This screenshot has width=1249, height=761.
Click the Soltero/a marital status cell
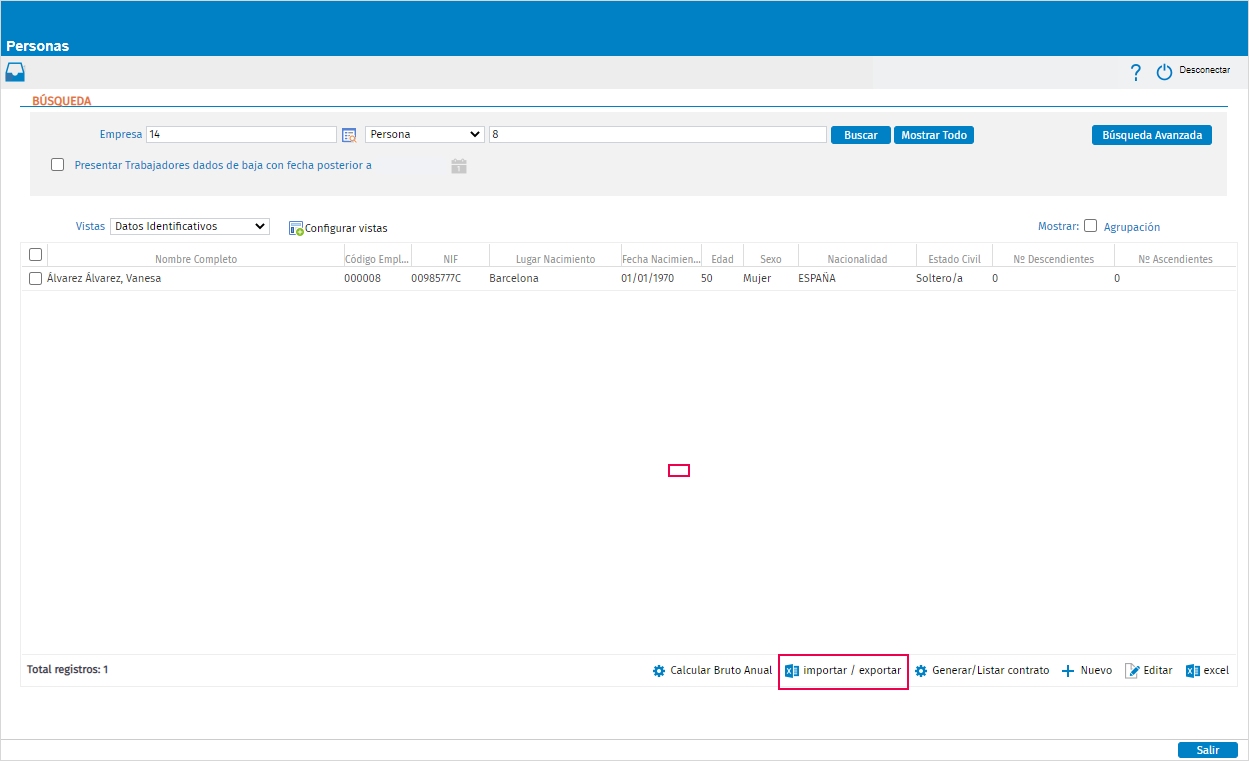(939, 279)
